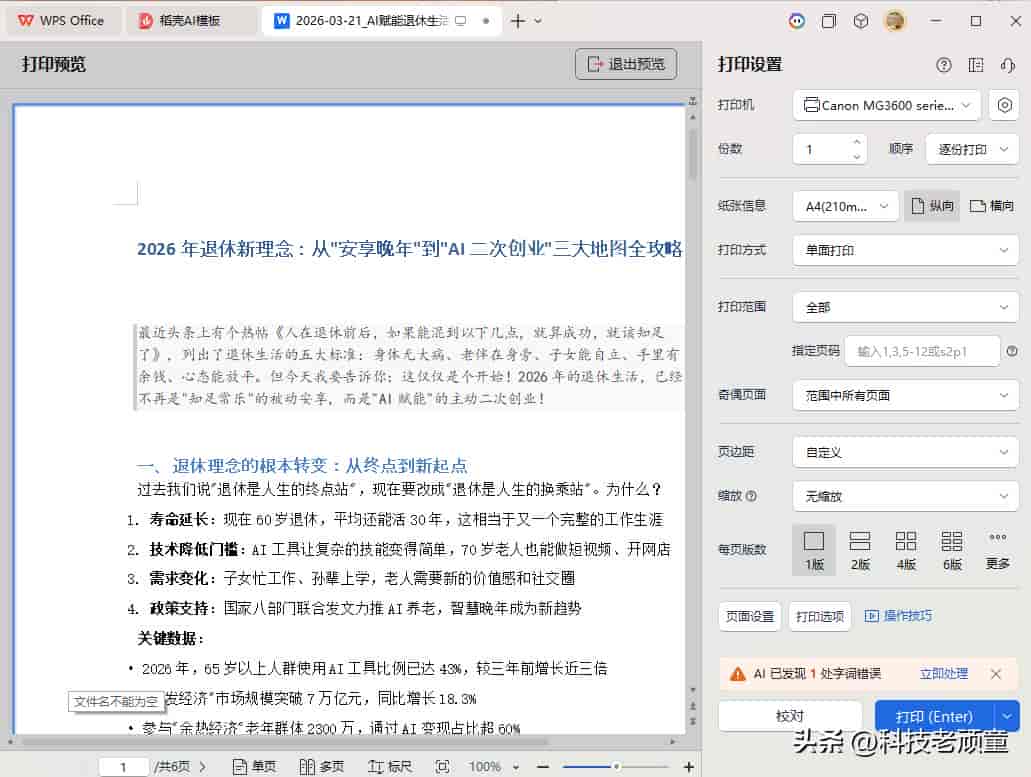Screen dimensions: 1031x777
Task: Decrease copies with the down arrow
Action: [x=856, y=156]
